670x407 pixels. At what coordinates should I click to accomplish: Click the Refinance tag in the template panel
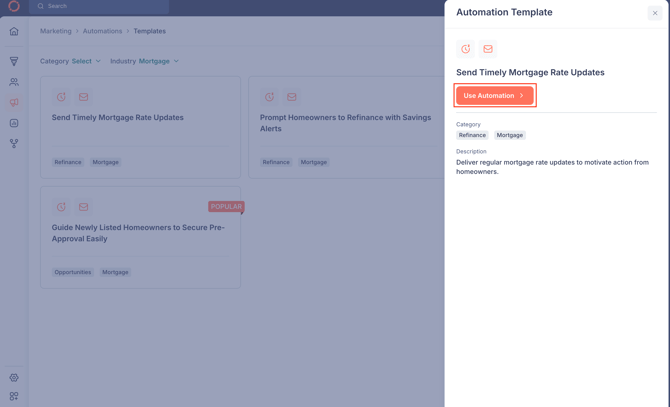point(472,135)
